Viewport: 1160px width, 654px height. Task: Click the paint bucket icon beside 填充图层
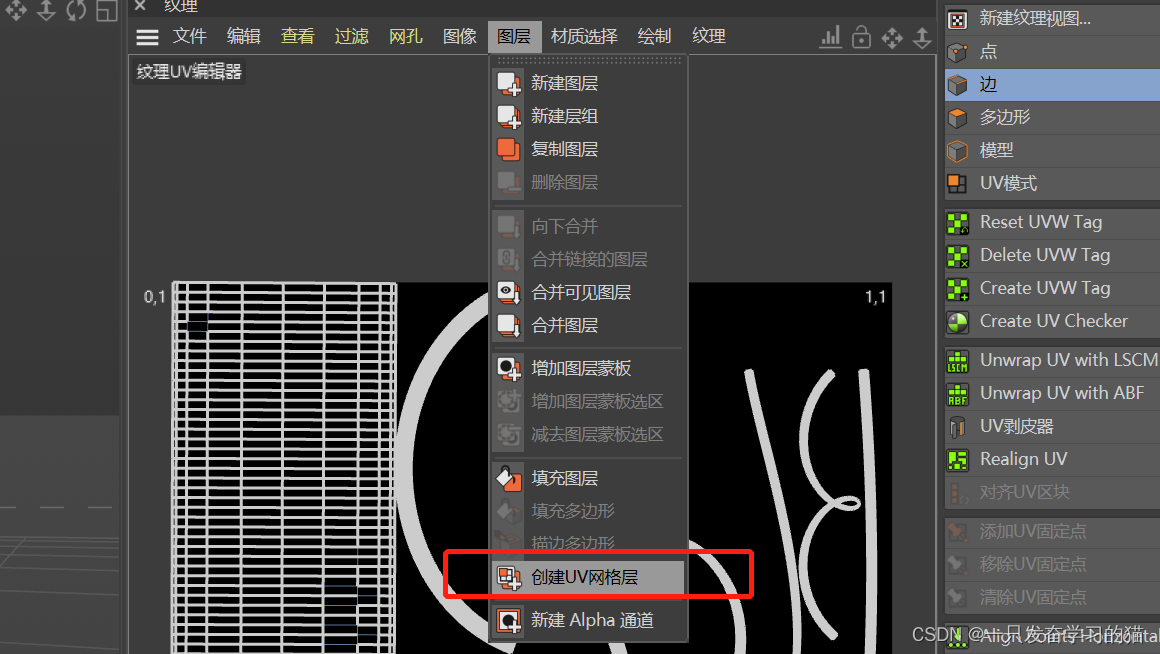509,479
